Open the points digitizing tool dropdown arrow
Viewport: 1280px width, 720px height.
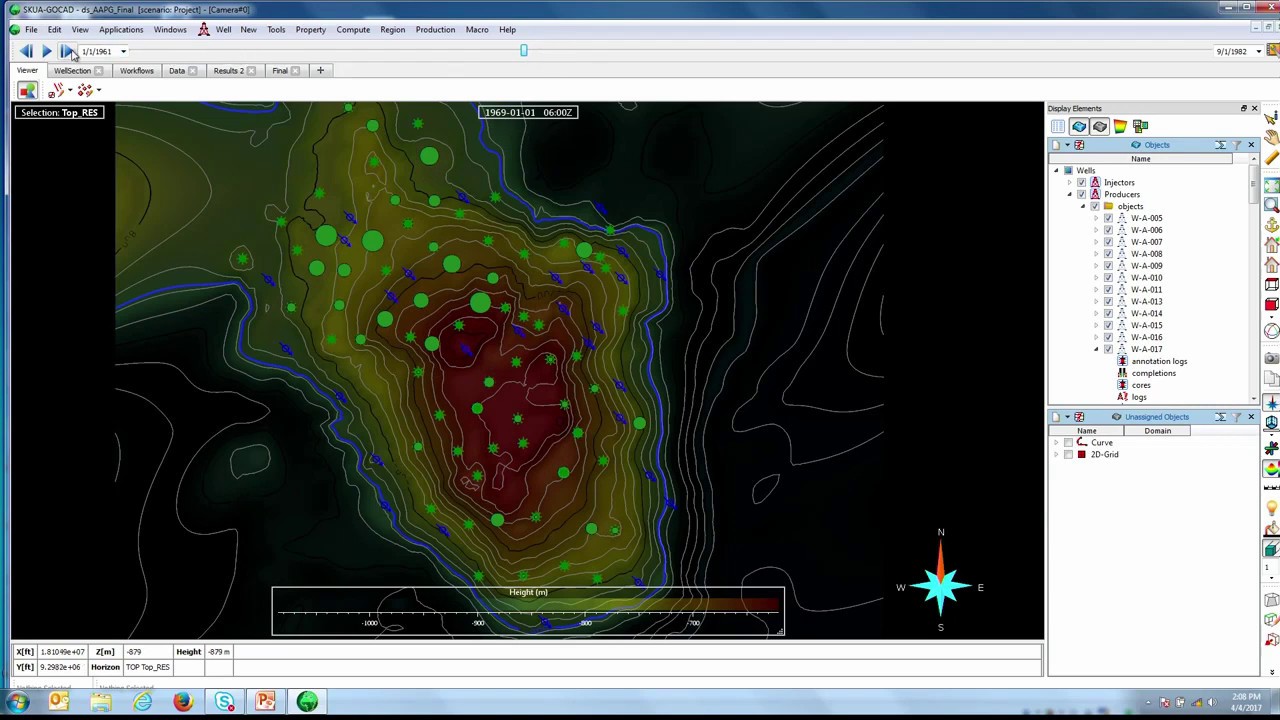coord(98,91)
